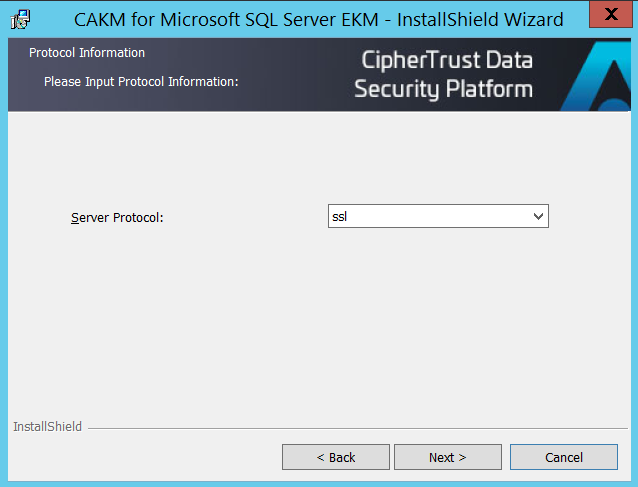Click the InstallShield footer label
Viewport: 638px width, 487px height.
47,427
